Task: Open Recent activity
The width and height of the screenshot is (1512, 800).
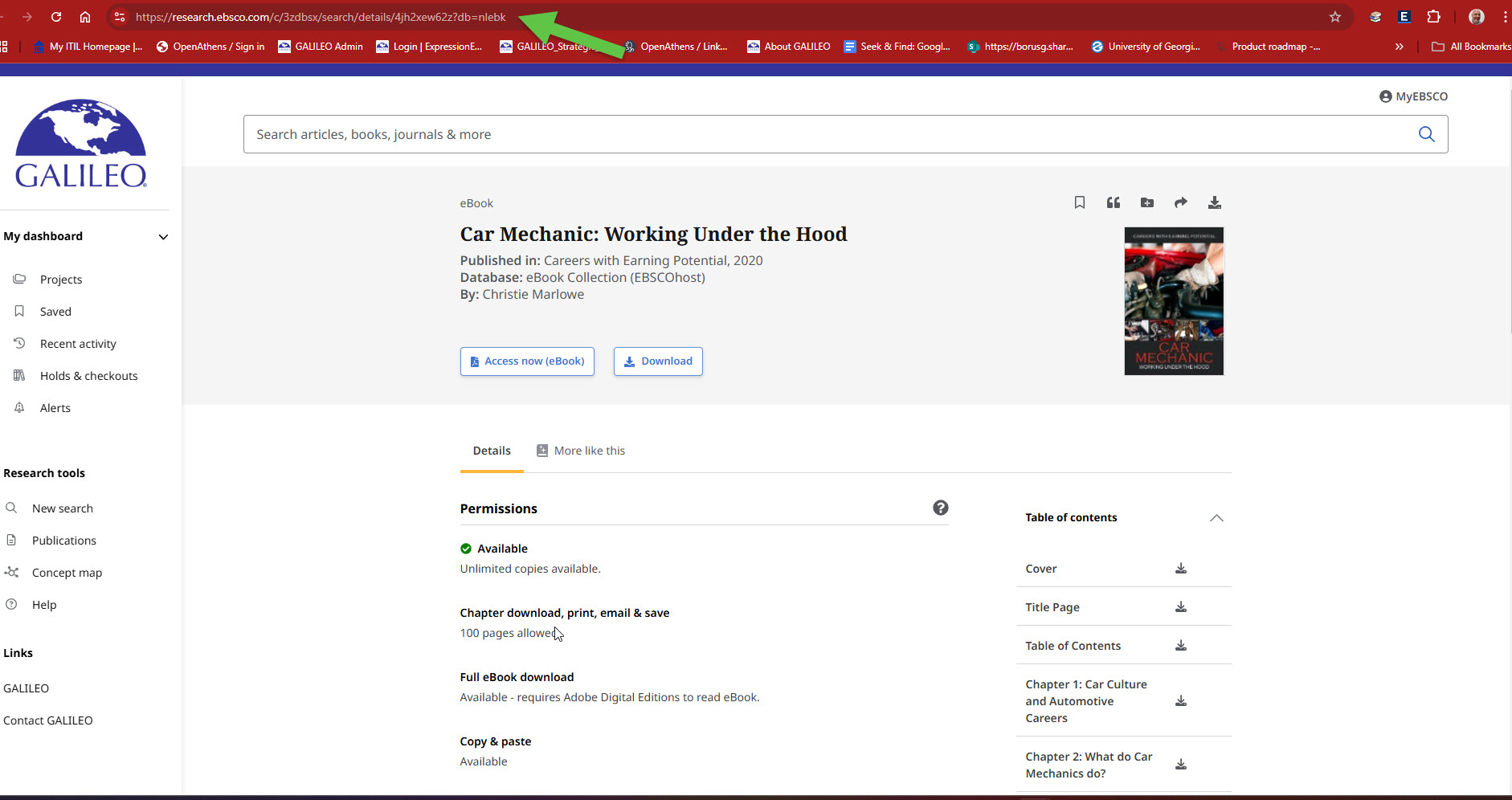Action: (78, 344)
